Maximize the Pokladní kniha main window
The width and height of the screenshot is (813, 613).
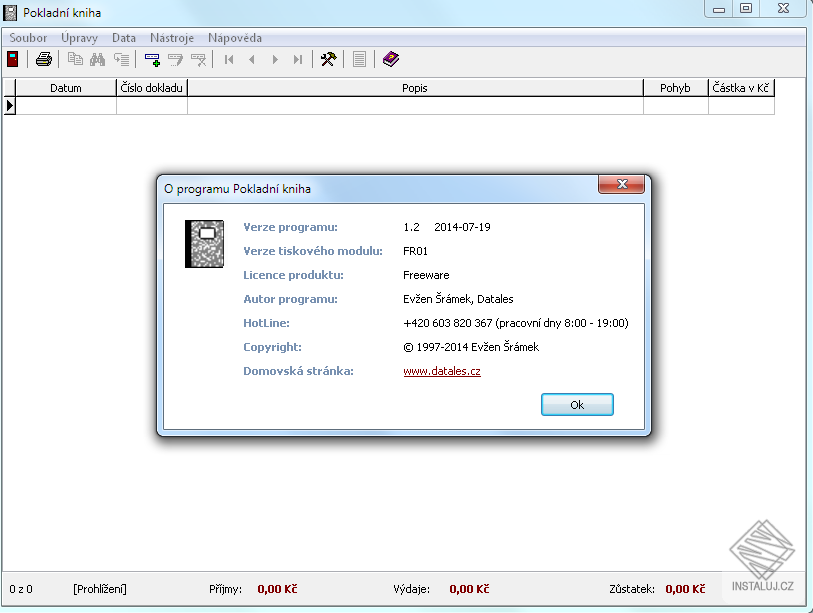746,9
